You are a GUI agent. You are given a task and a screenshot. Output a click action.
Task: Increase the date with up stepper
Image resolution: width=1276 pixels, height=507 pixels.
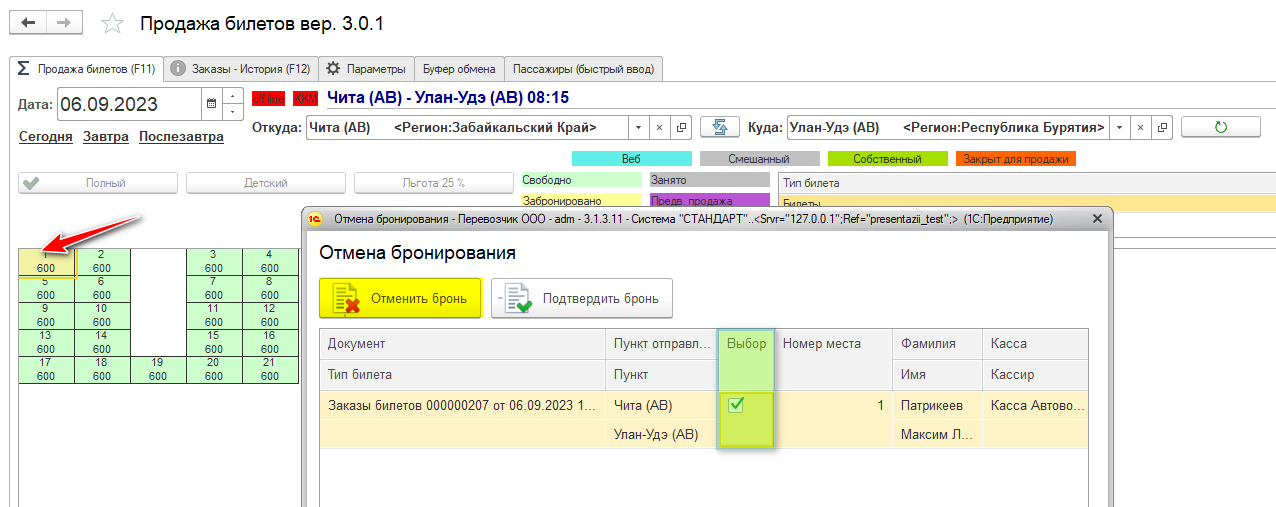point(232,96)
